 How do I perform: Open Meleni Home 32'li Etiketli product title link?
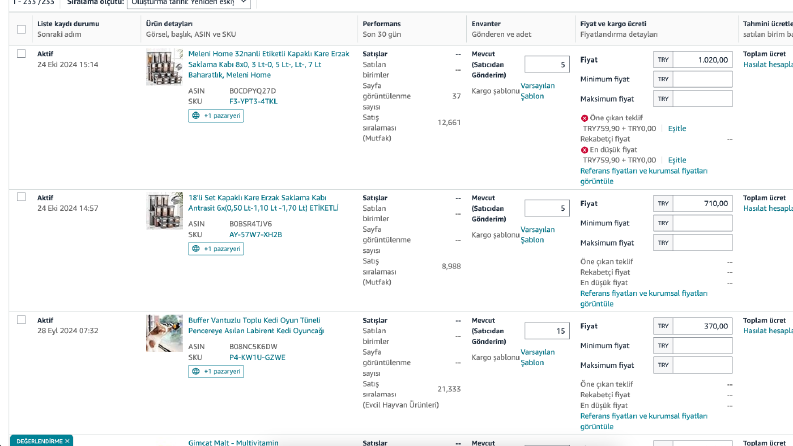269,64
